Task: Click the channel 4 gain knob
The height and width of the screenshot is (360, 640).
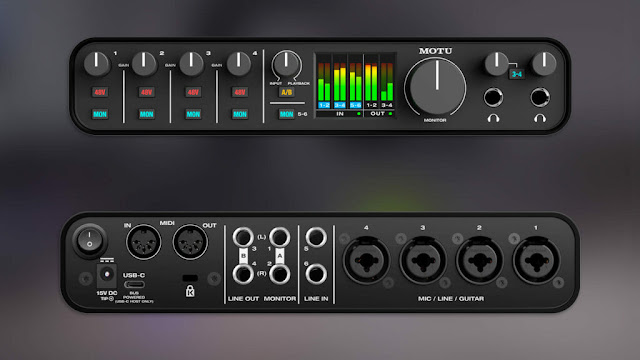Action: [238, 64]
